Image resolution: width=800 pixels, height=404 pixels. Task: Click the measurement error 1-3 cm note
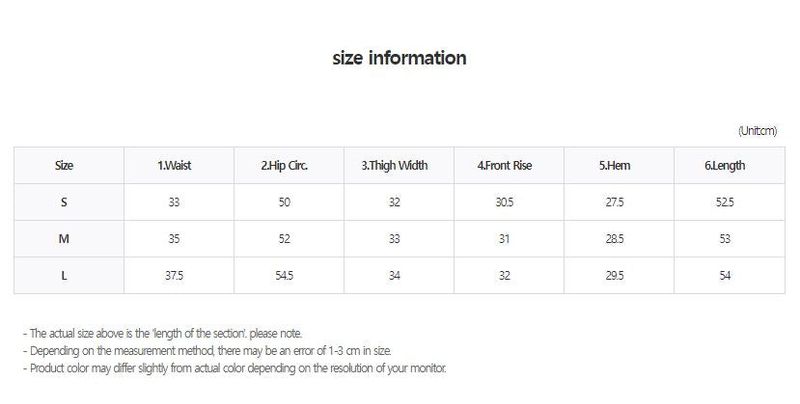(207, 351)
